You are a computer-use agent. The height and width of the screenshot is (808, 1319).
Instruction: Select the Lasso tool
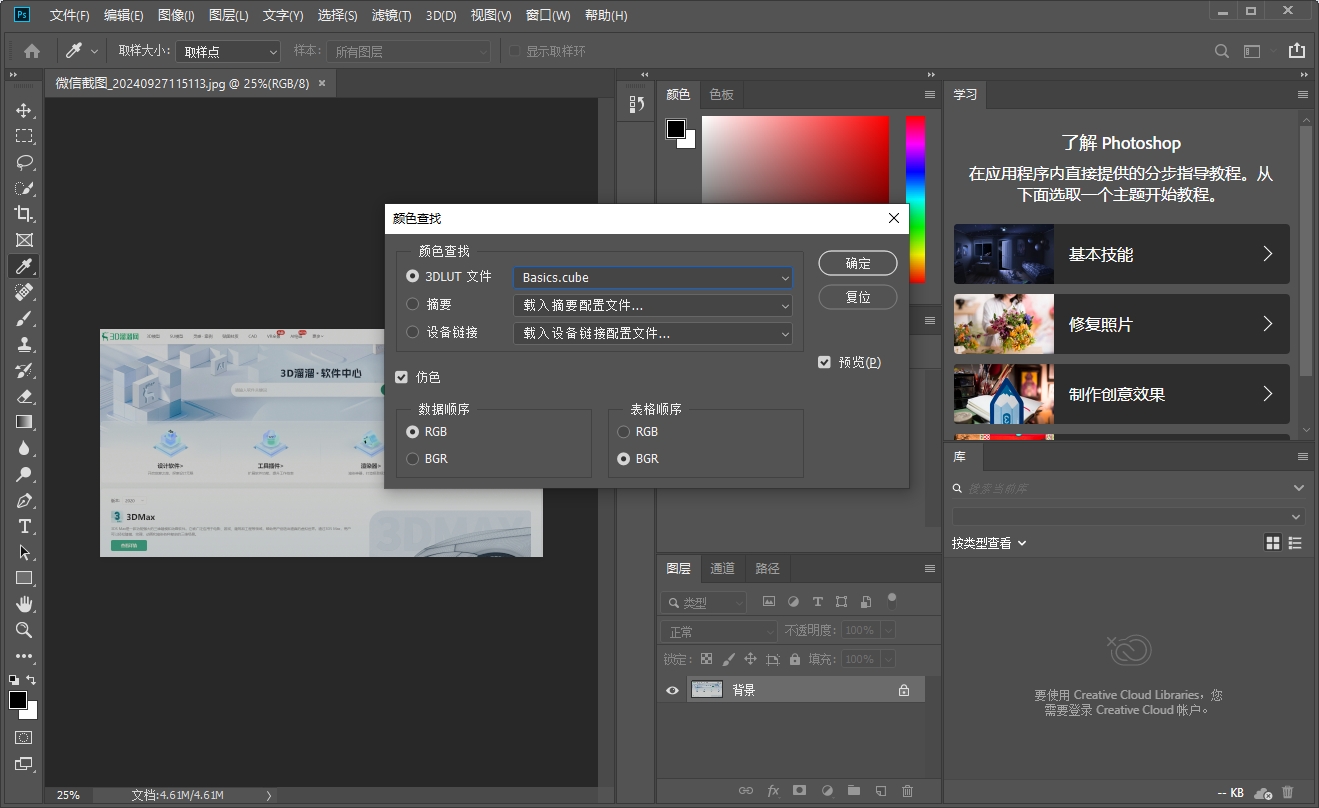click(x=24, y=162)
